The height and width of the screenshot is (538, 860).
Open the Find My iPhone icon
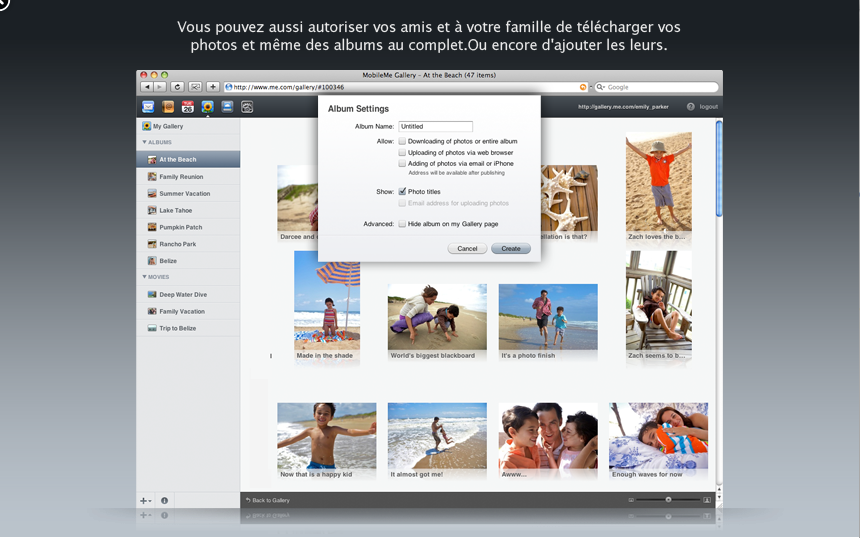[247, 107]
